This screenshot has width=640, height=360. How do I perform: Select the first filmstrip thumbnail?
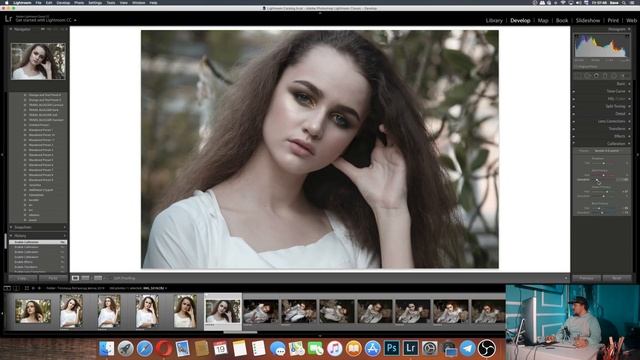[33, 311]
